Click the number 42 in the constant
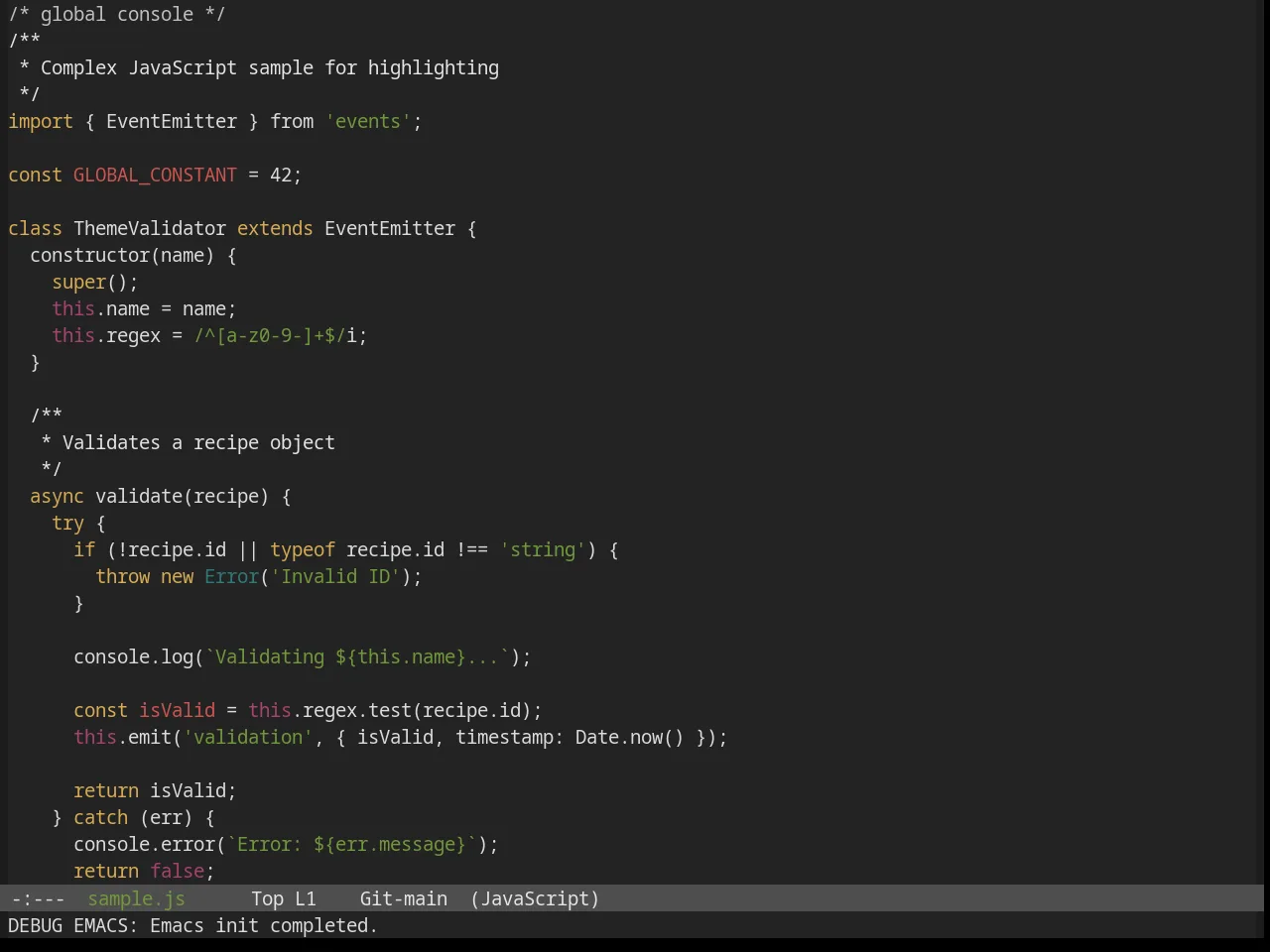Screen dimensions: 1270x952 (x=281, y=176)
